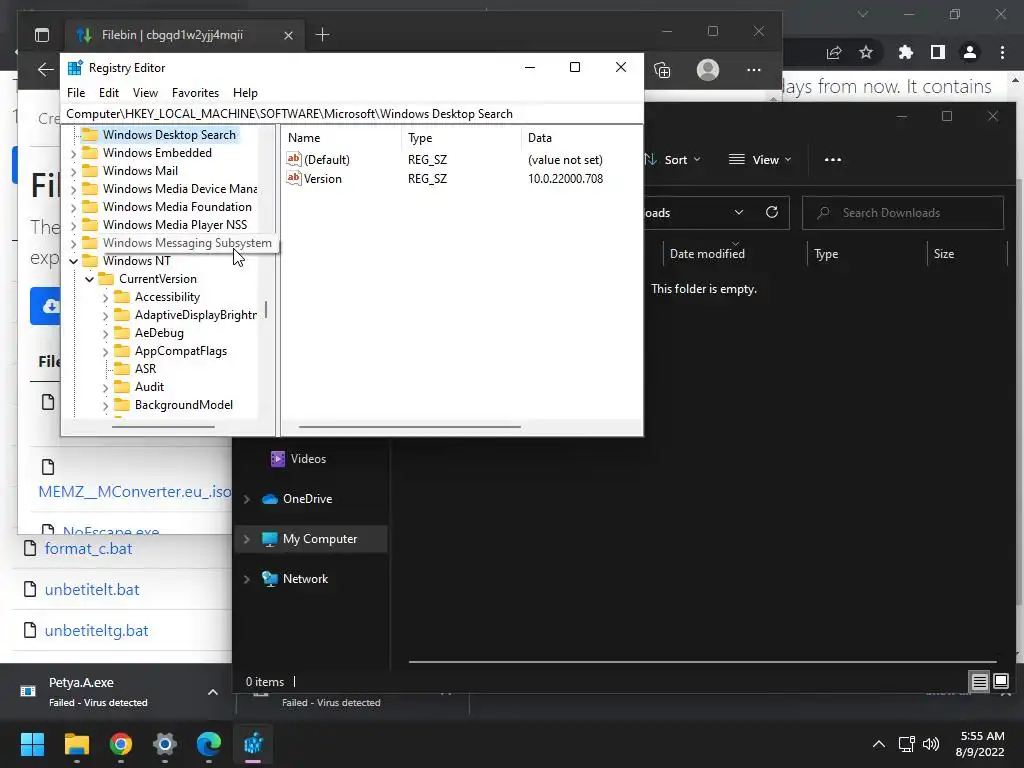Open the address path history dropdown

(739, 212)
